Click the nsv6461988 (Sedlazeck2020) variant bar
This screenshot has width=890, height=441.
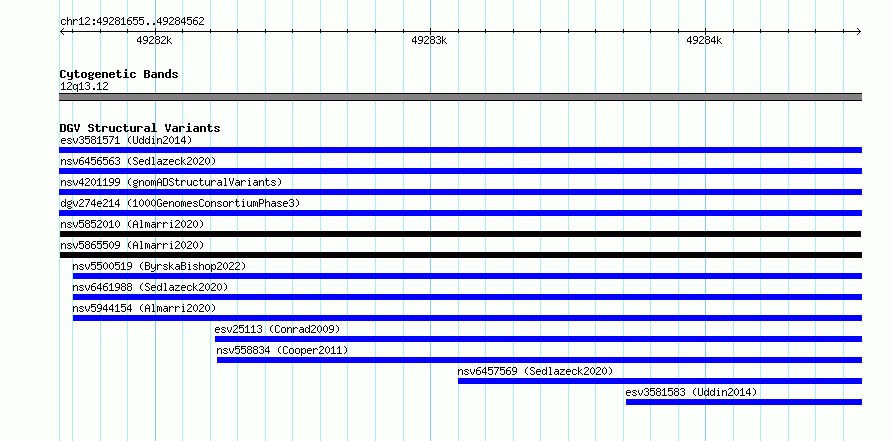click(x=467, y=297)
